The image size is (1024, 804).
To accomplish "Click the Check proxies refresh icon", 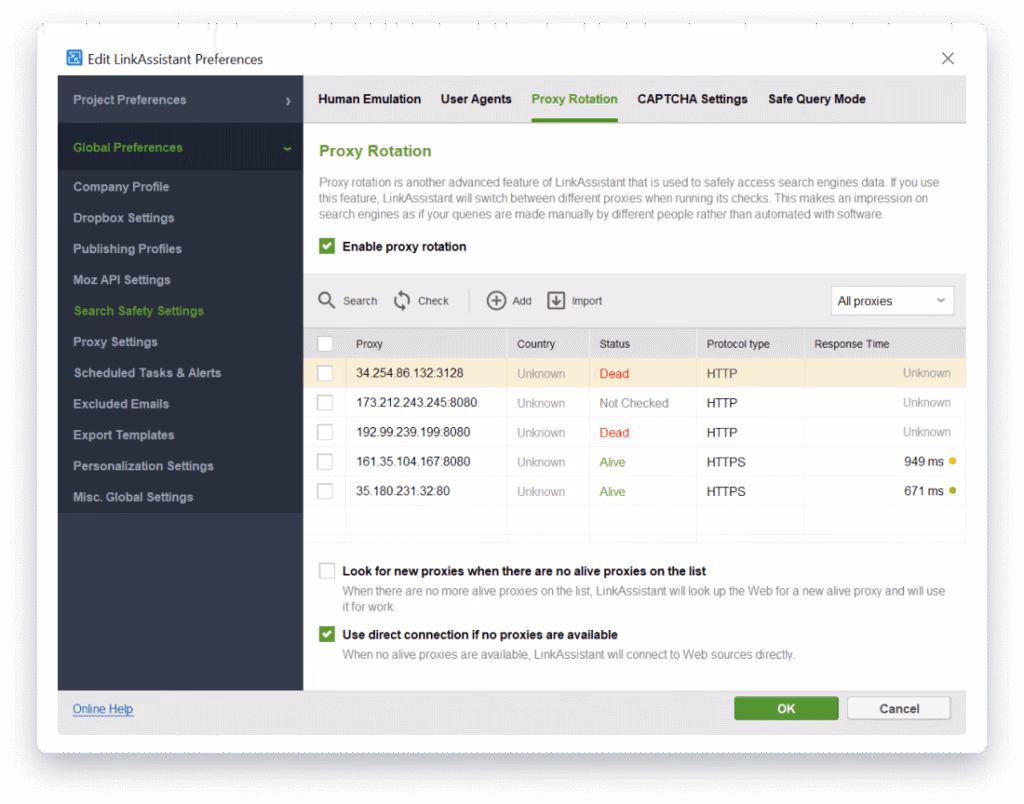I will 402,300.
